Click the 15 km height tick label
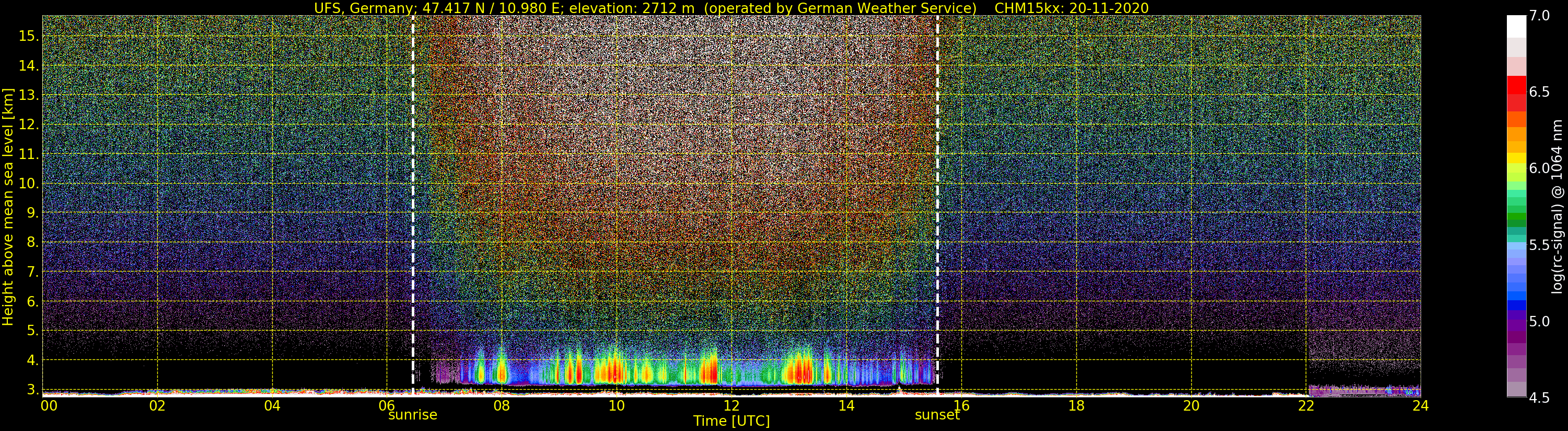Screen dimensions: 1568x431 click(x=29, y=36)
